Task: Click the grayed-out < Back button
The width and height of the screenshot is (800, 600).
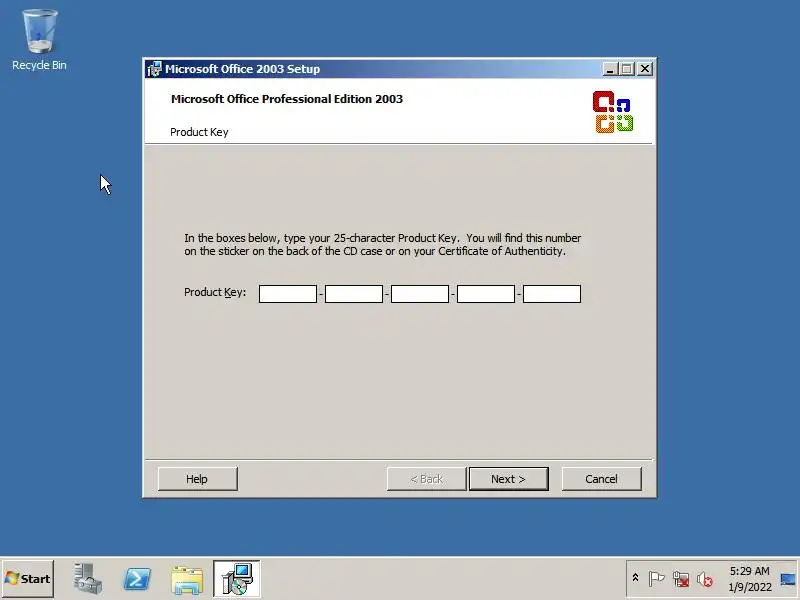Action: (427, 479)
